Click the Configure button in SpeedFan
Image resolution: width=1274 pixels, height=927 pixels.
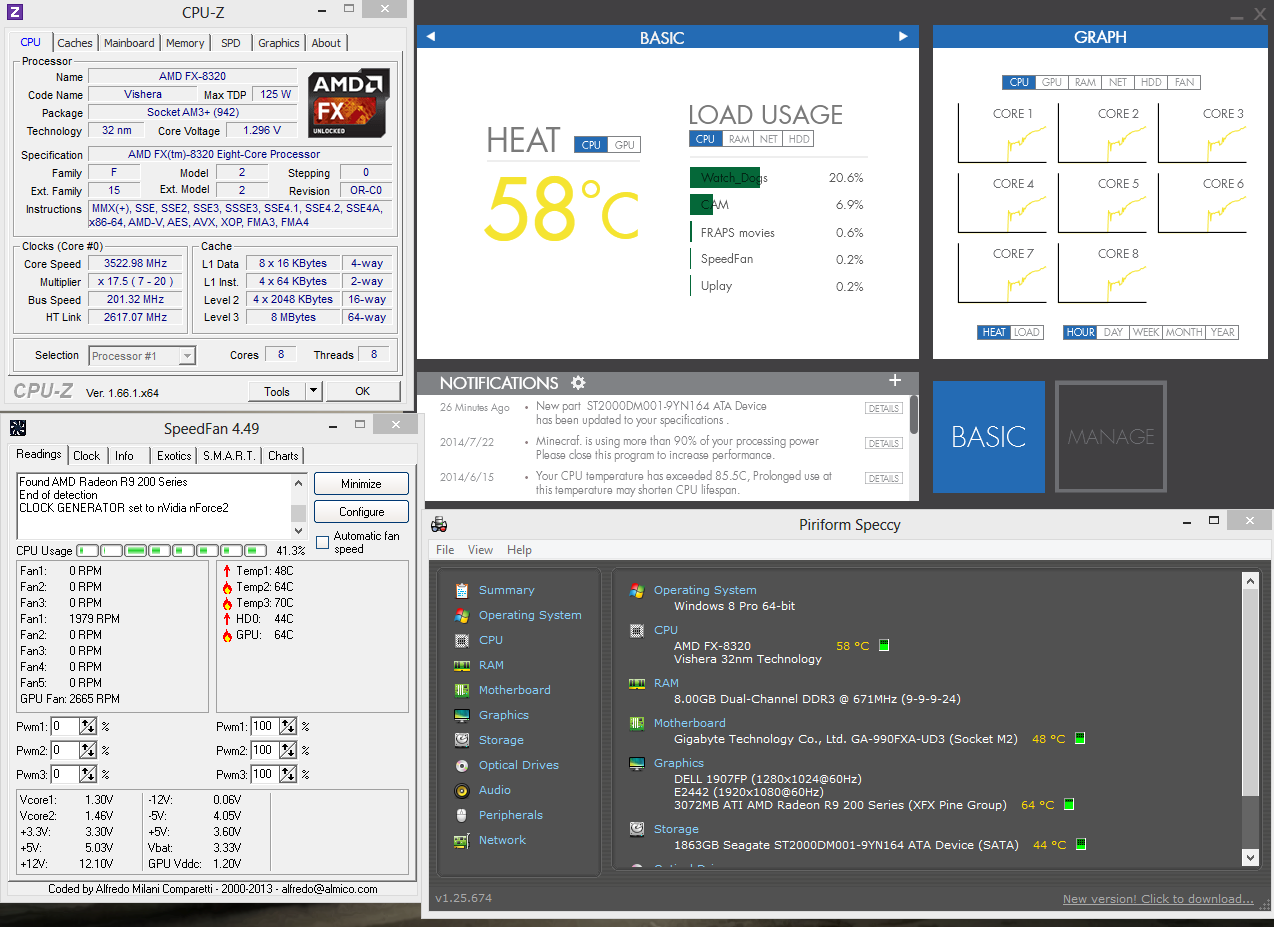(x=361, y=512)
